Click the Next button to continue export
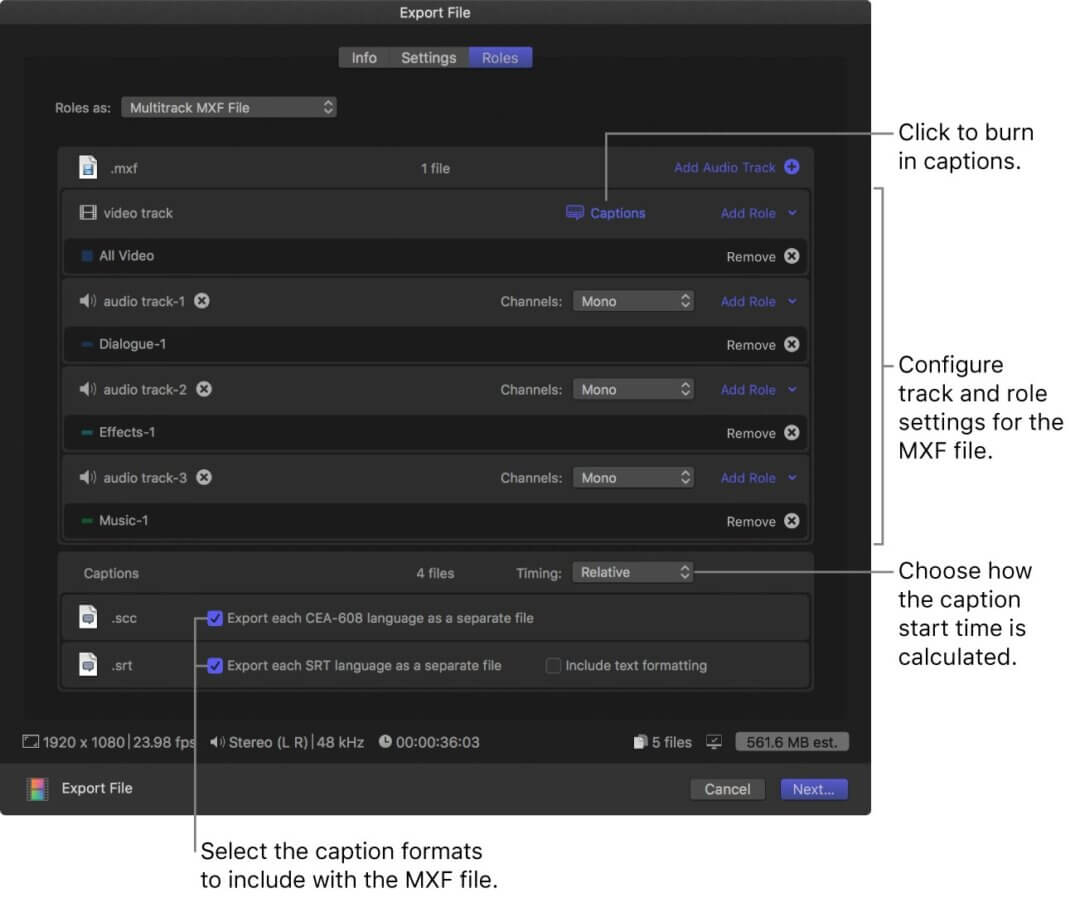 pyautogui.click(x=813, y=789)
